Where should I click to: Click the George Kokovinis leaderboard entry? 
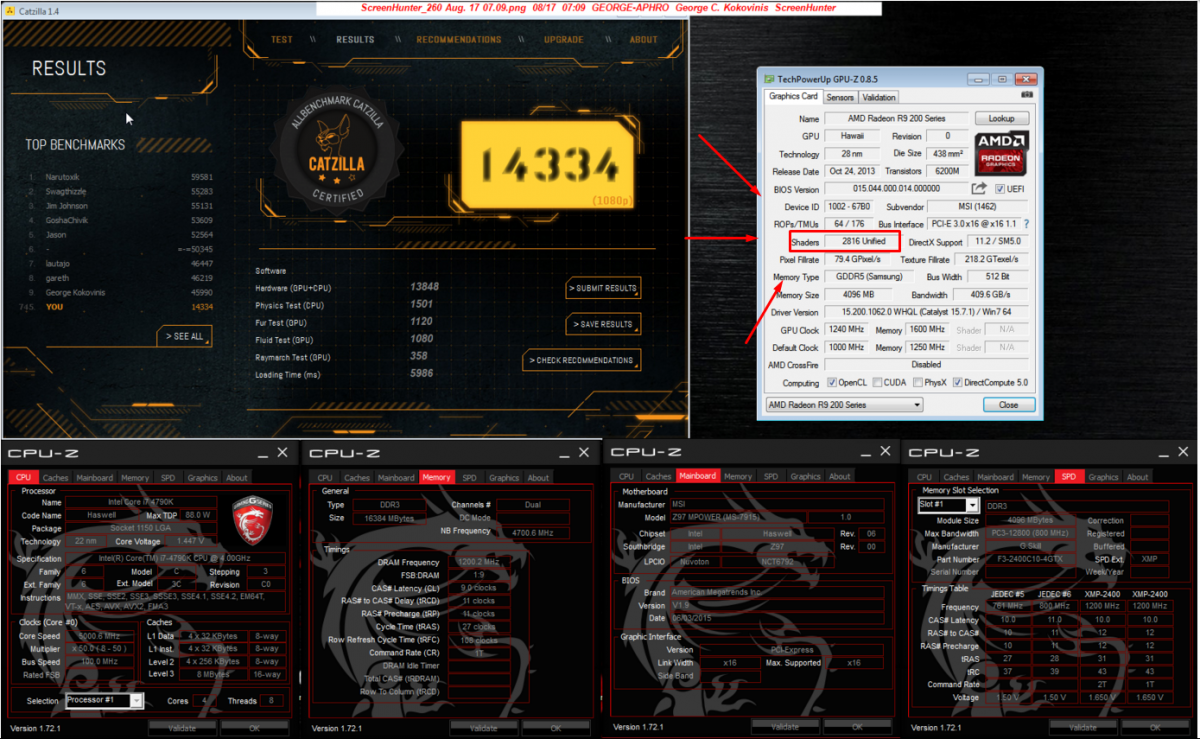coord(120,292)
